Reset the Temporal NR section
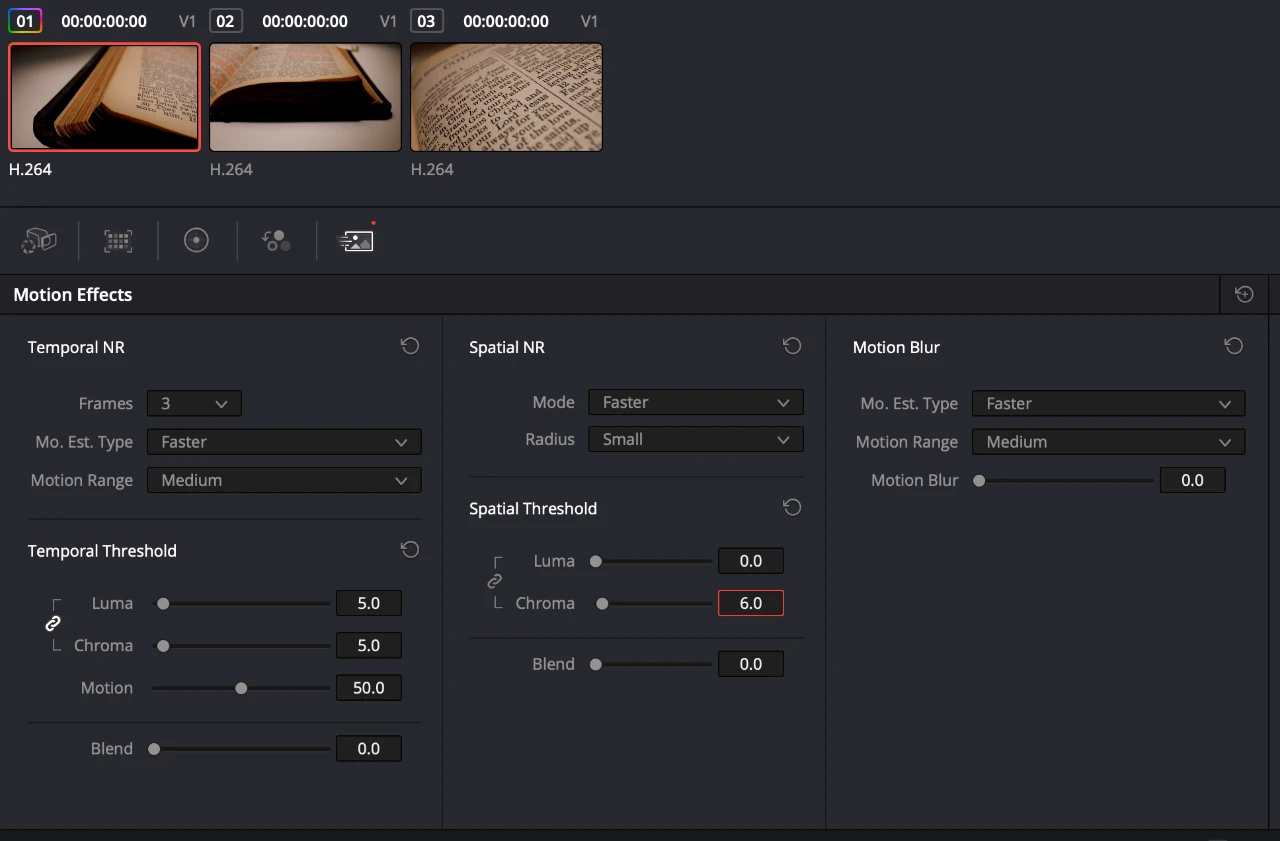The height and width of the screenshot is (841, 1280). (x=409, y=345)
